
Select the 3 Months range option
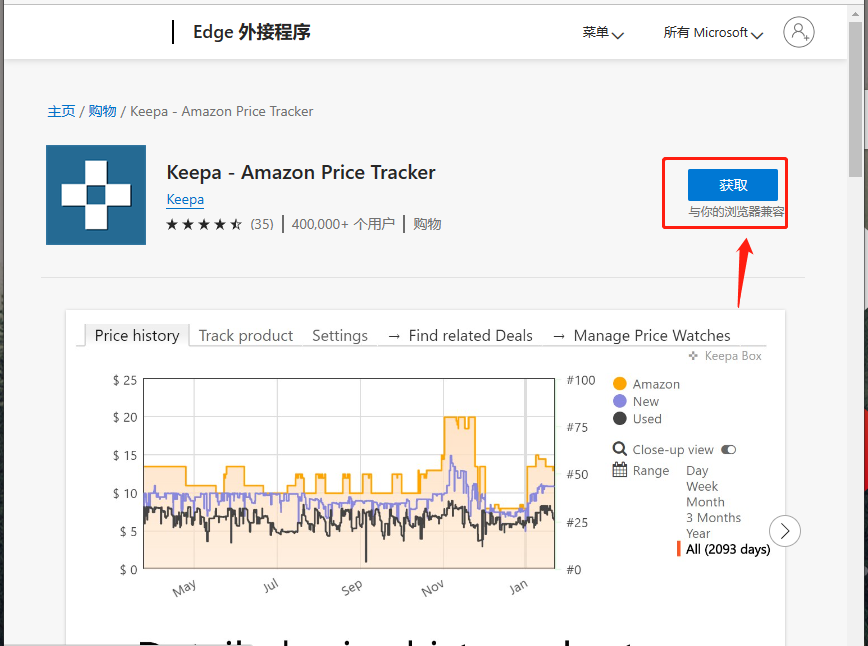point(713,518)
